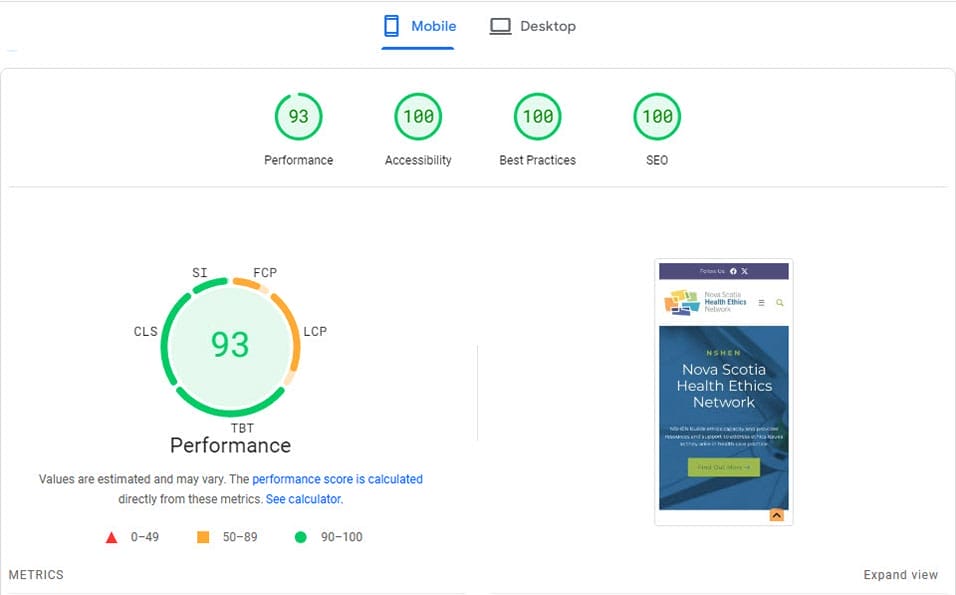Open the hamburger menu in the site preview
This screenshot has width=956, height=595.
(x=761, y=303)
